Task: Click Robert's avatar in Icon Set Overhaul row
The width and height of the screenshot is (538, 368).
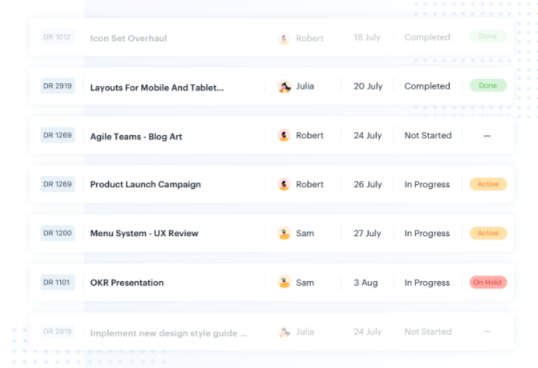Action: tap(284, 38)
